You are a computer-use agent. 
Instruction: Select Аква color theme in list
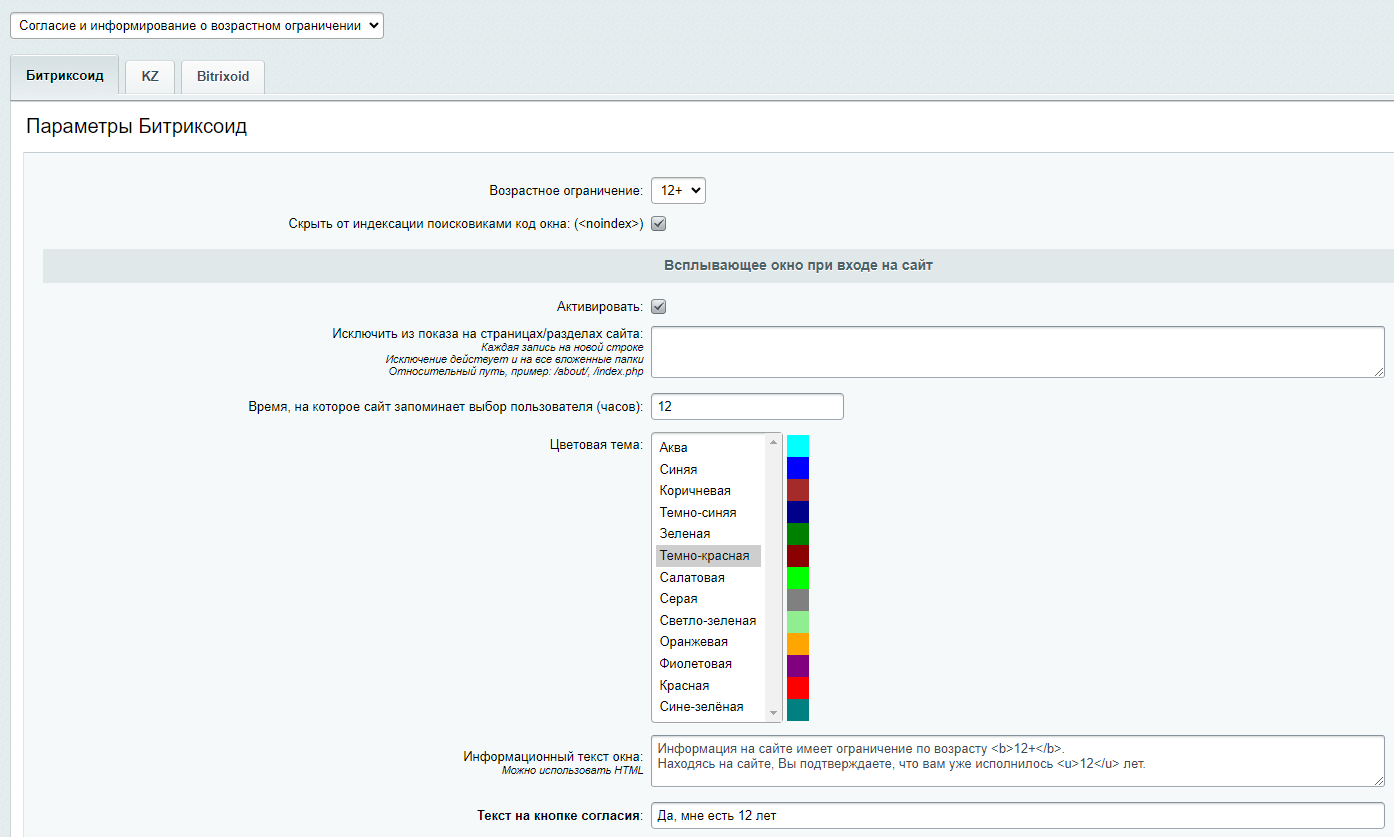pyautogui.click(x=708, y=447)
